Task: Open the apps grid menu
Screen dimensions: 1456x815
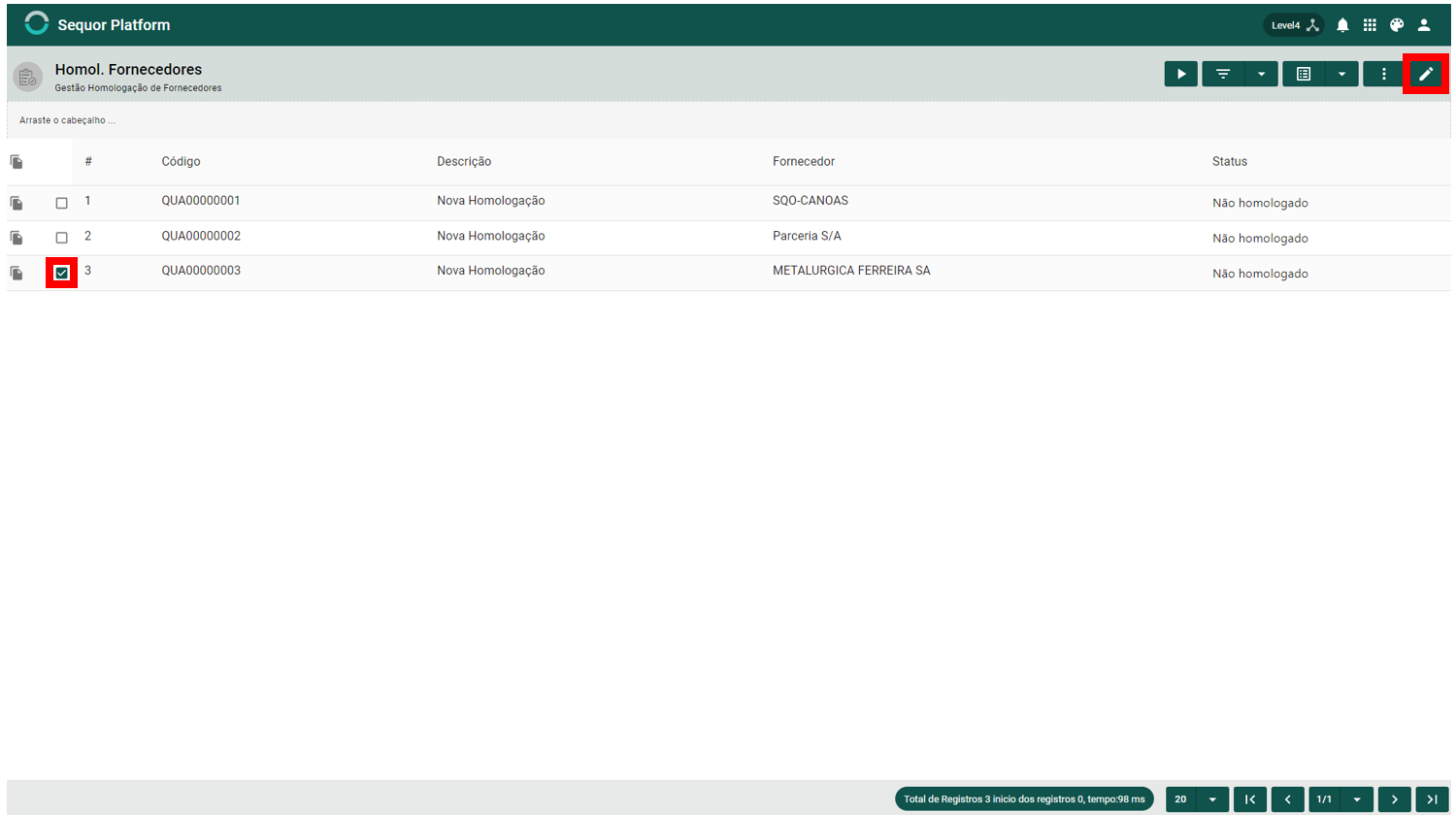Action: pos(1370,25)
